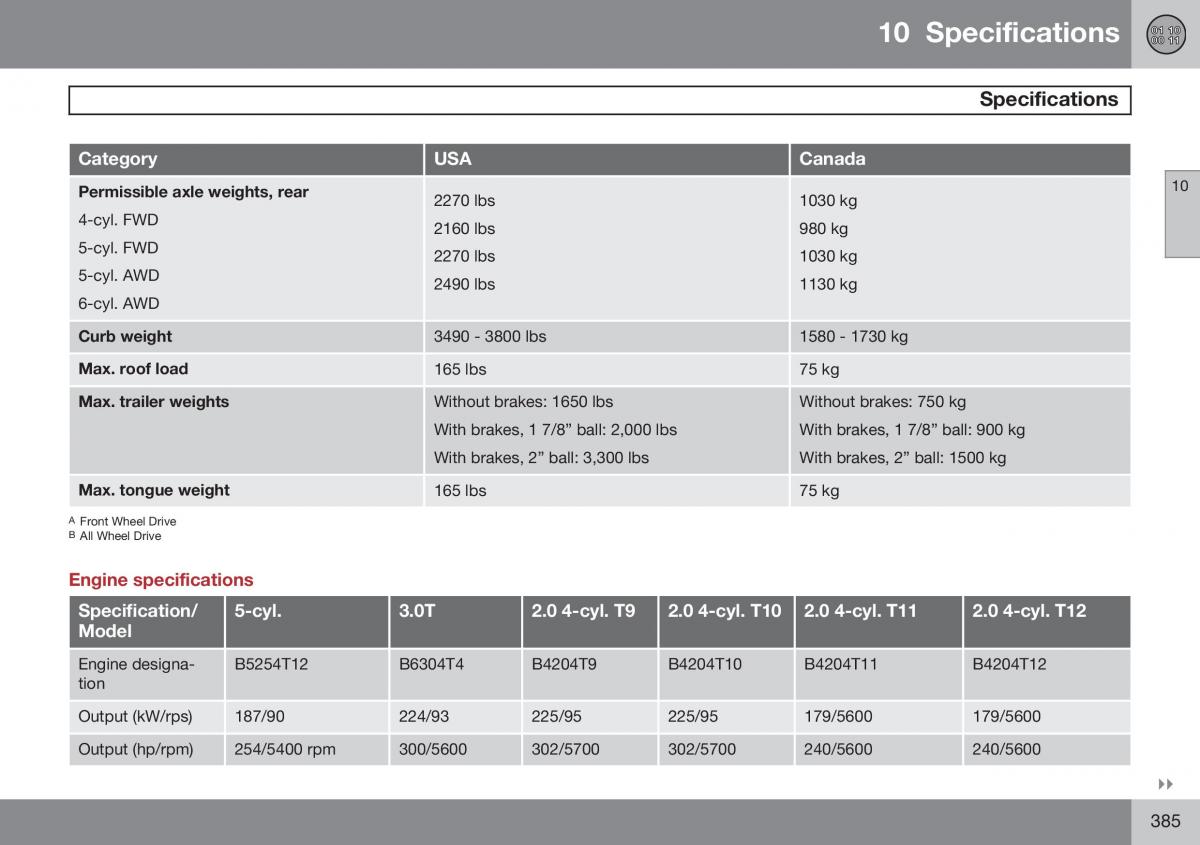Select 'Without brakes: 1650 lbs'

(x=523, y=402)
